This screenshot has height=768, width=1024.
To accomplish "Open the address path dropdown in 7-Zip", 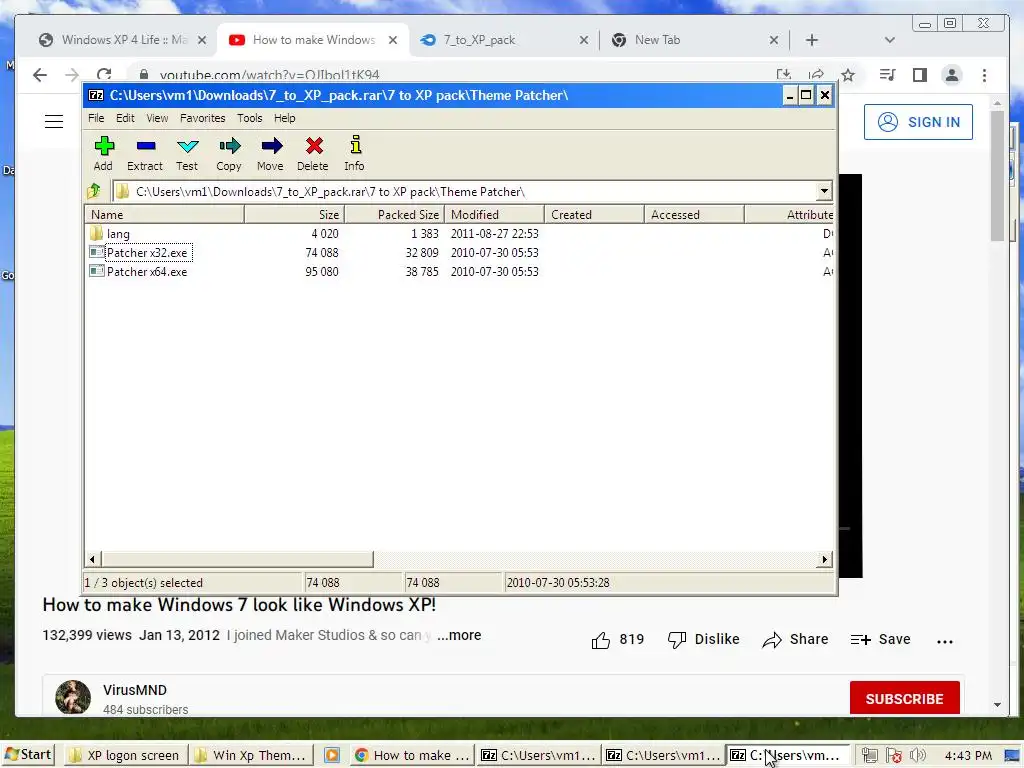I will (824, 191).
